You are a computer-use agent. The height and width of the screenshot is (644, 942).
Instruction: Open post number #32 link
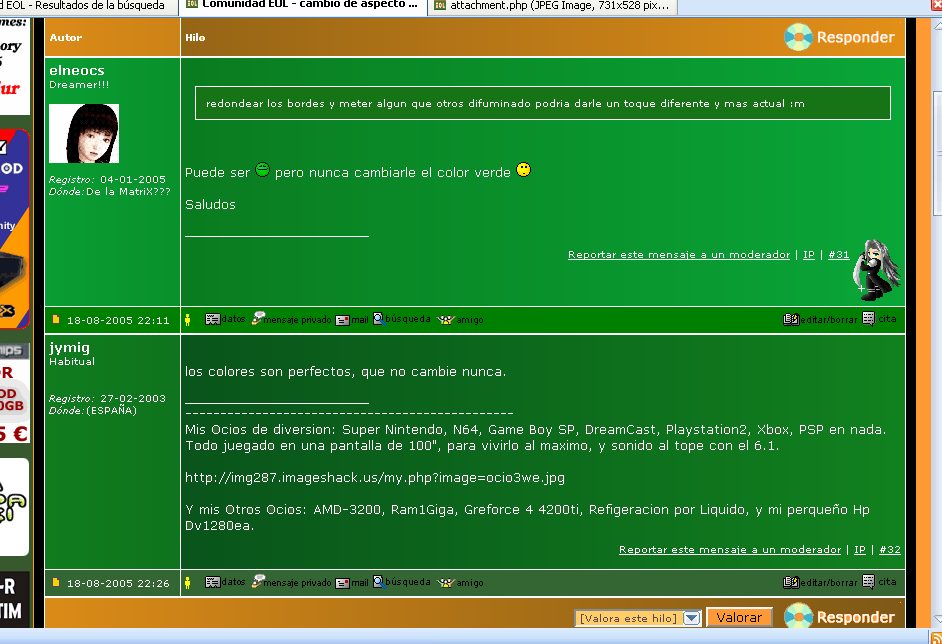[890, 550]
